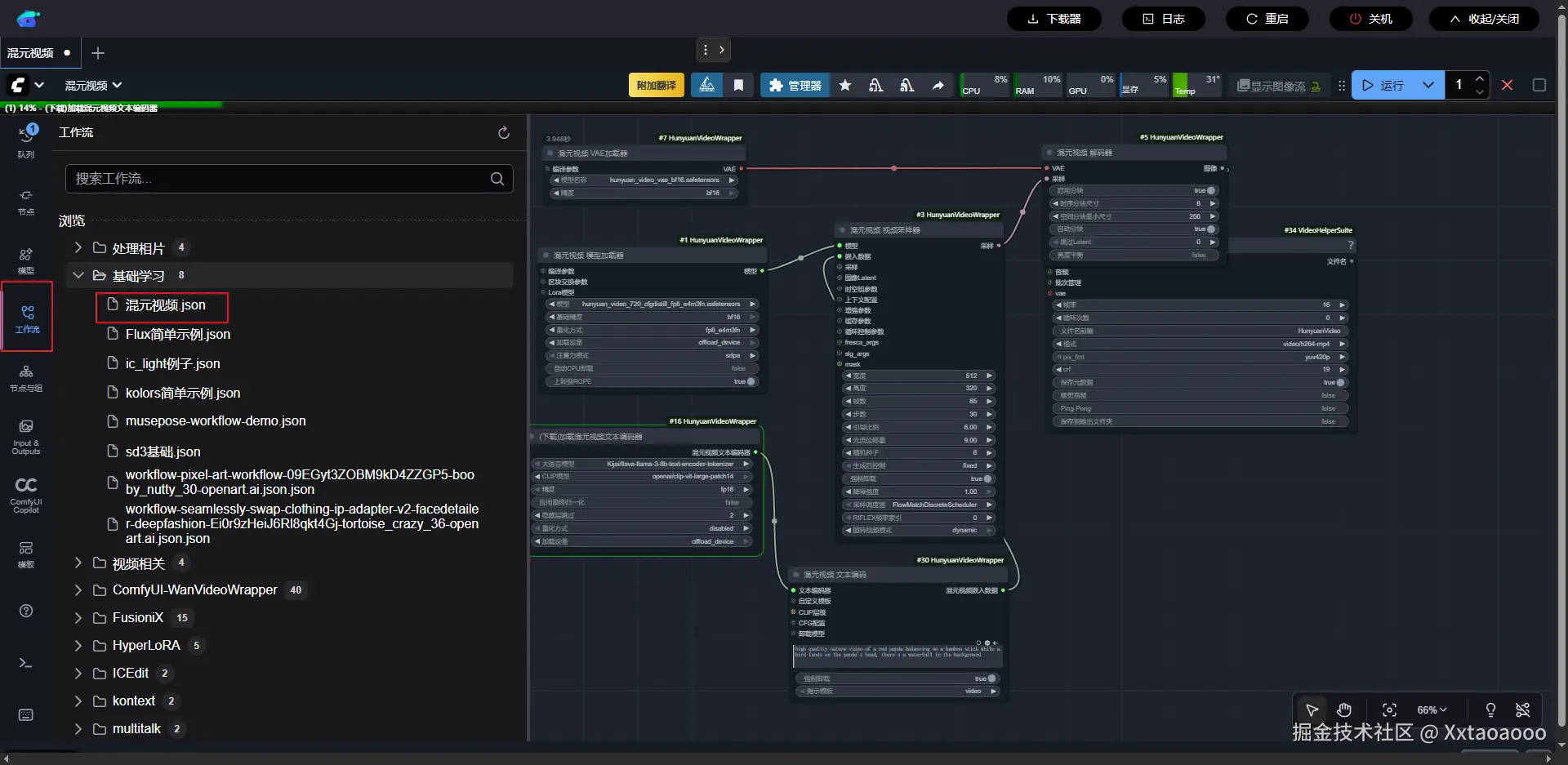Toggle the 显示图像流 image feed option

tap(1279, 85)
